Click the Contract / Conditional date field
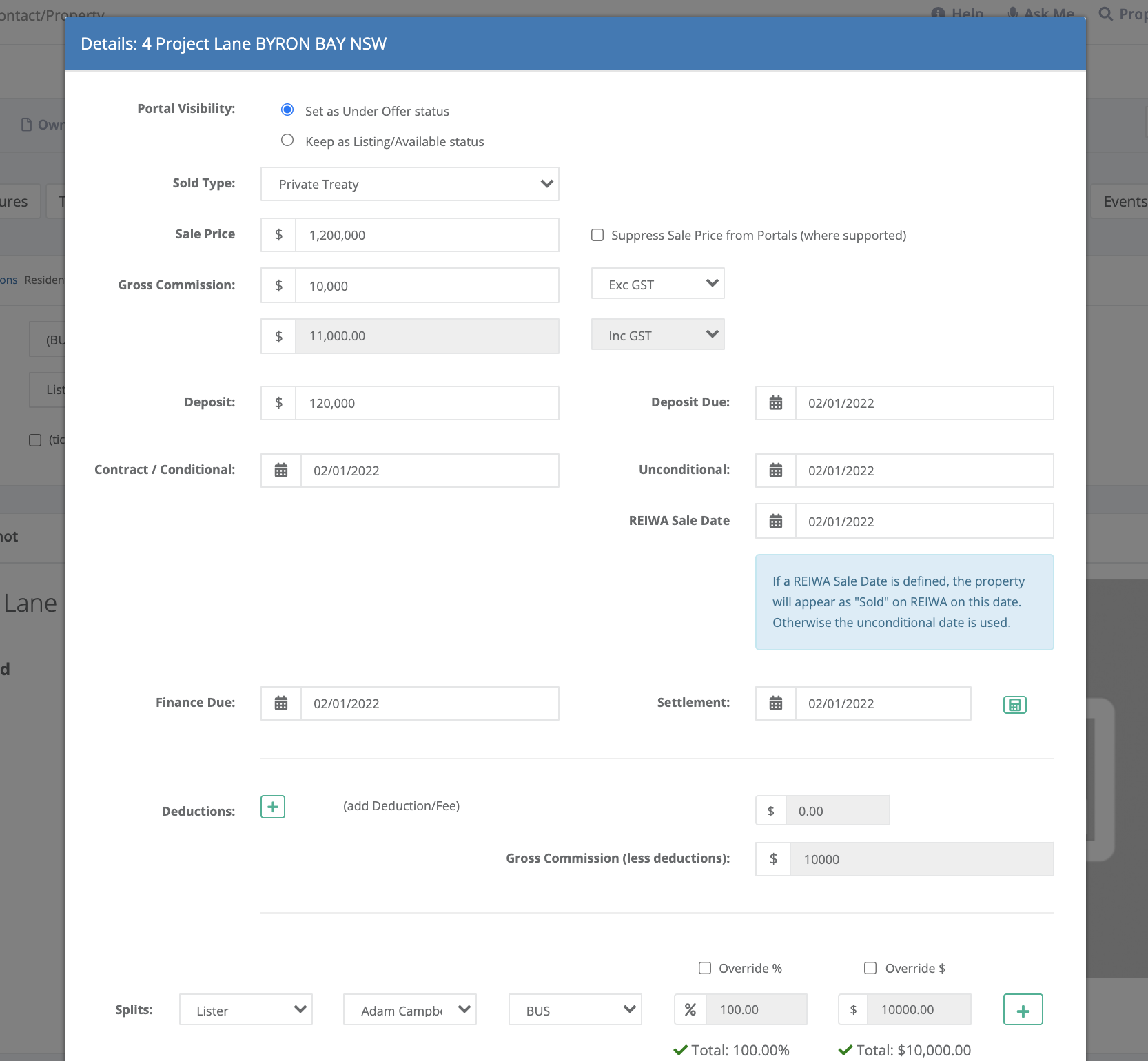Viewport: 1148px width, 1061px height. [430, 471]
